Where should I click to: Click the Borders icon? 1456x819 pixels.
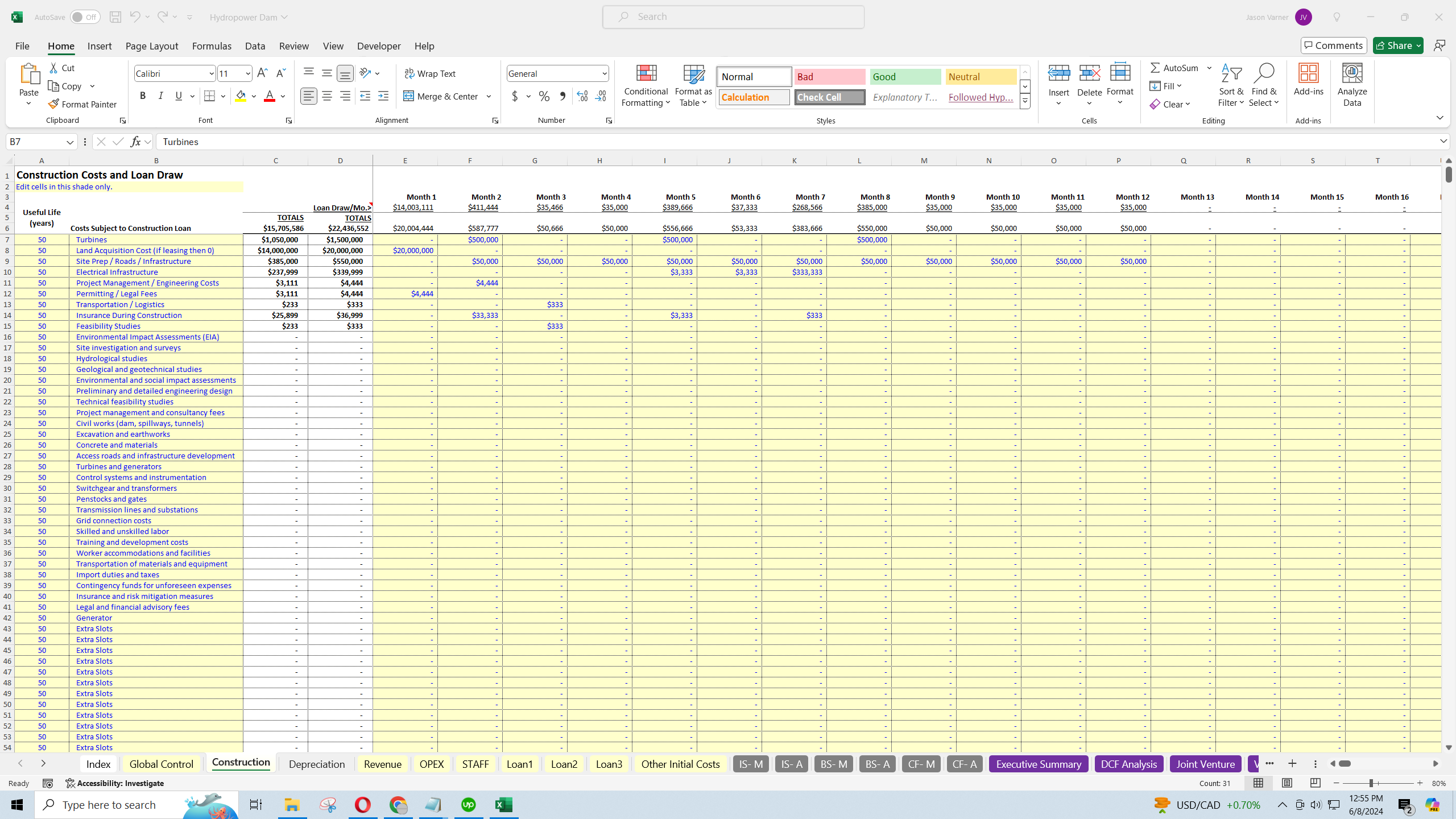[x=209, y=96]
